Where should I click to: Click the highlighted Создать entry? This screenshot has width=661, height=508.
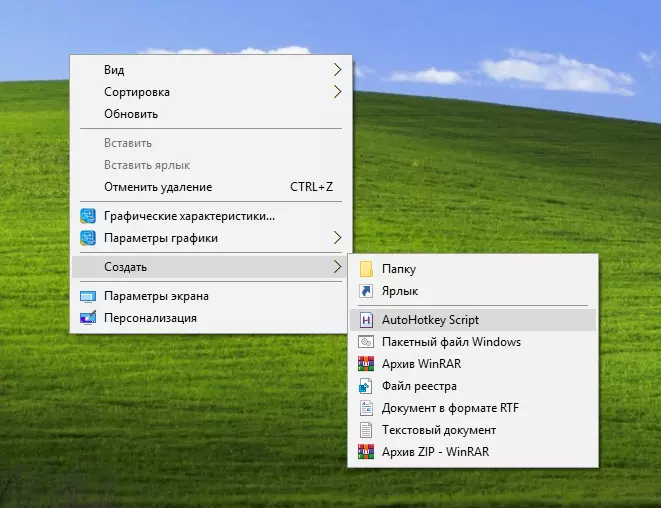tap(209, 267)
